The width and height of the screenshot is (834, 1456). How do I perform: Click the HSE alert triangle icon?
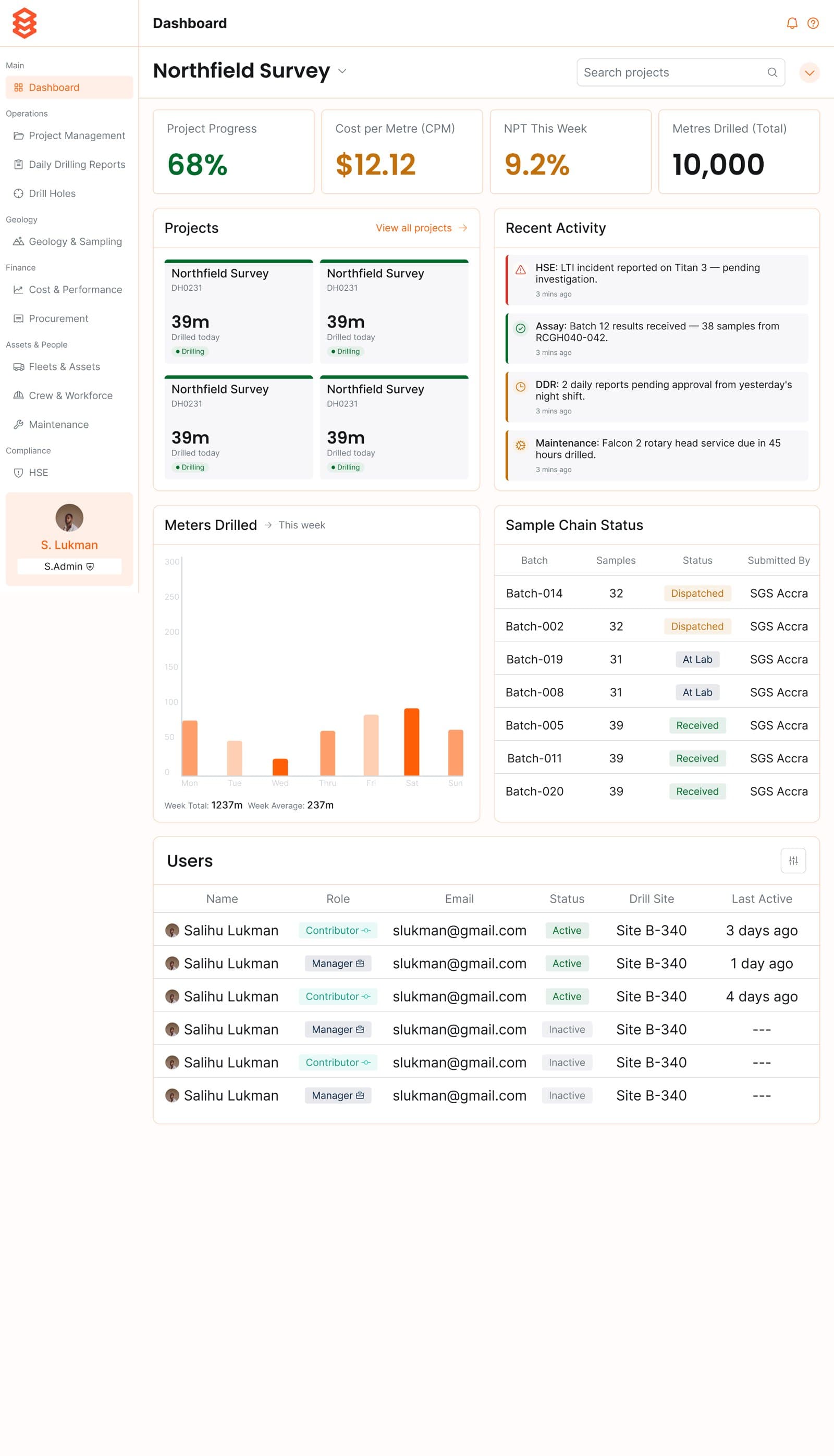pyautogui.click(x=521, y=269)
